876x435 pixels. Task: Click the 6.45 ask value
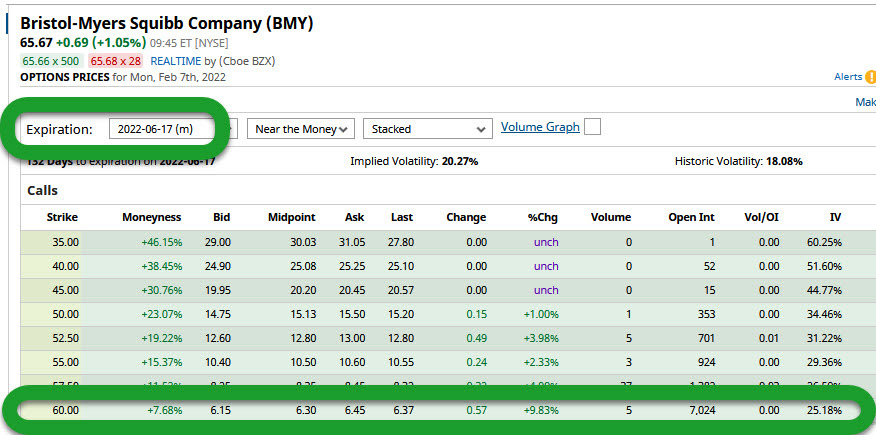click(355, 410)
